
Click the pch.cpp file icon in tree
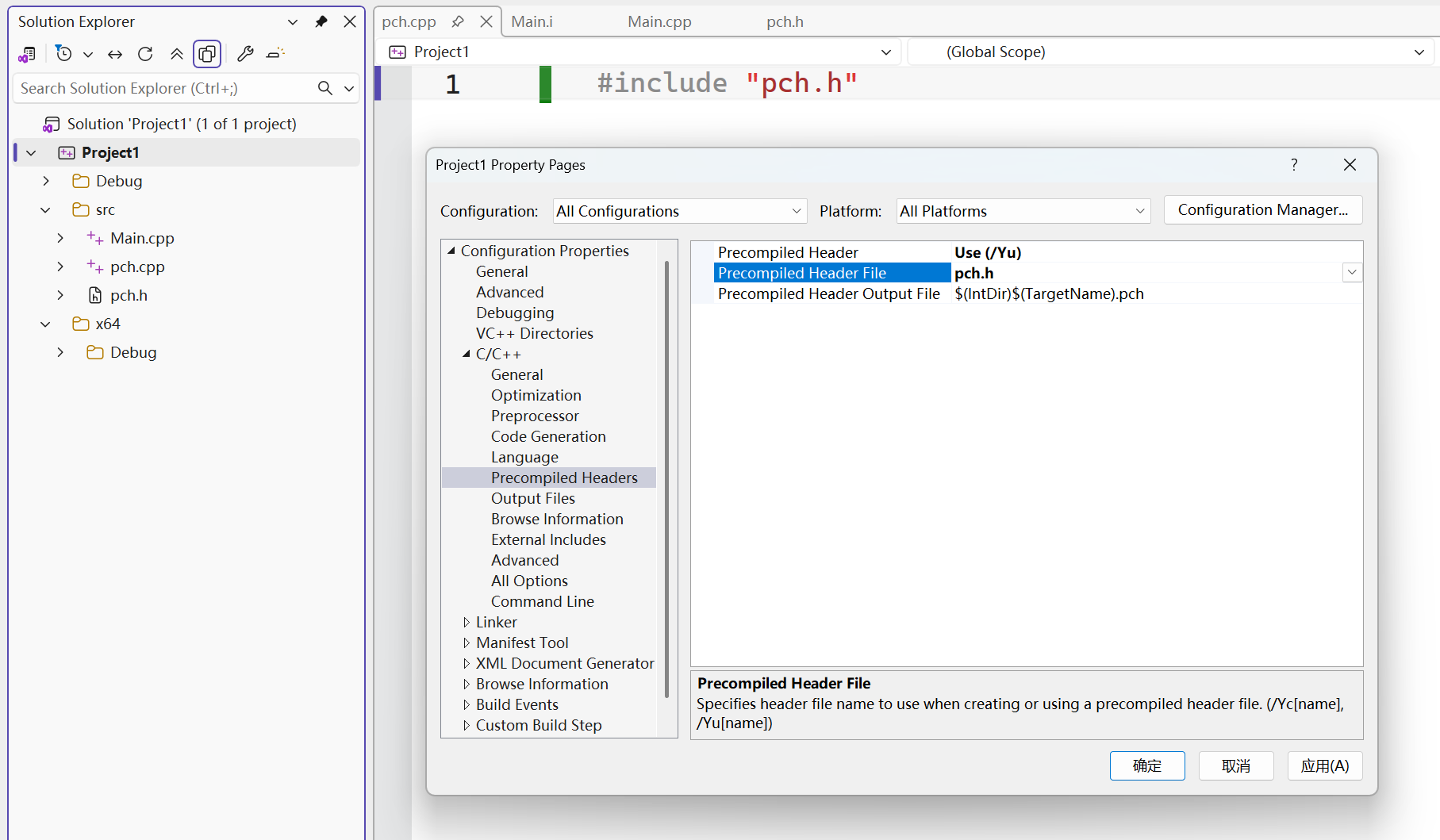coord(95,267)
